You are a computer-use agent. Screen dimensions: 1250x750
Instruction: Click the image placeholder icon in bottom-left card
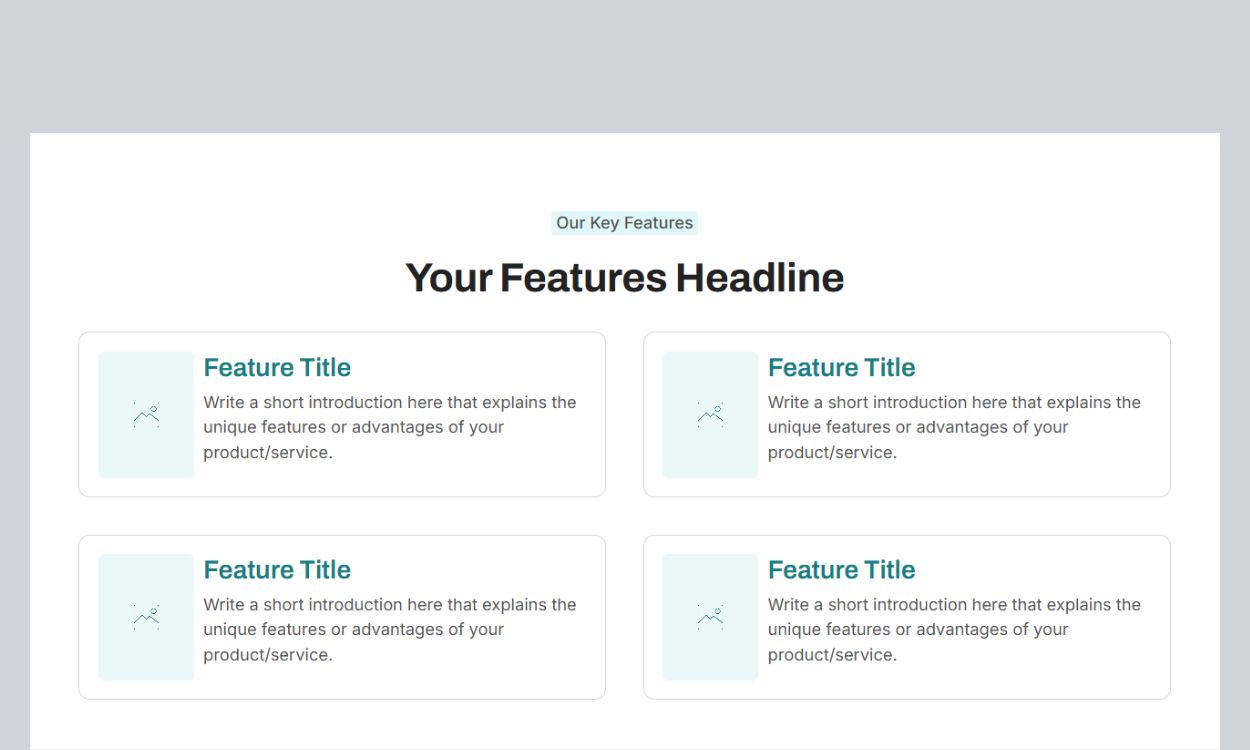(146, 617)
